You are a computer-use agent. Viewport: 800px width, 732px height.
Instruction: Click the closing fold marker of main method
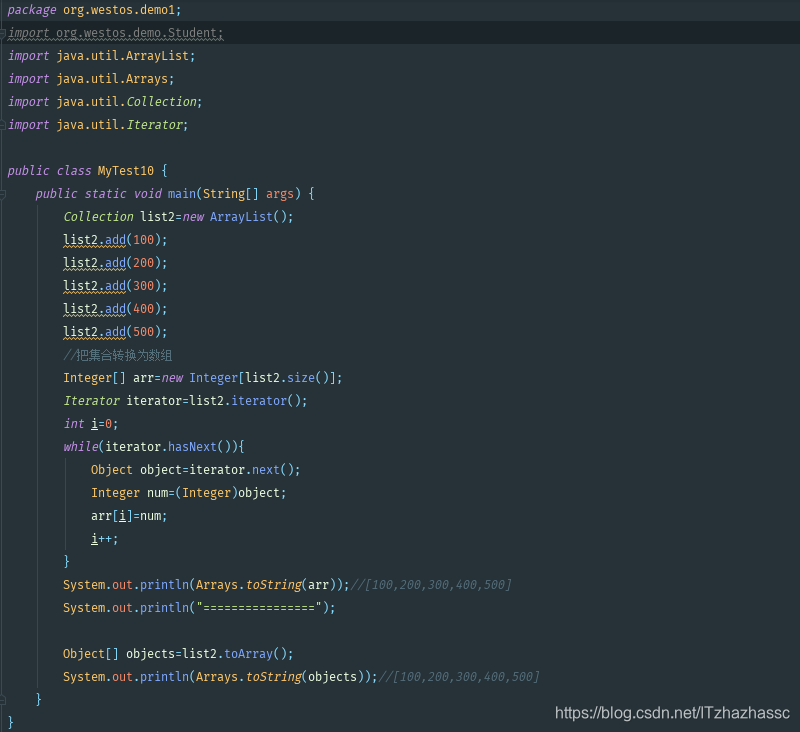point(3,699)
